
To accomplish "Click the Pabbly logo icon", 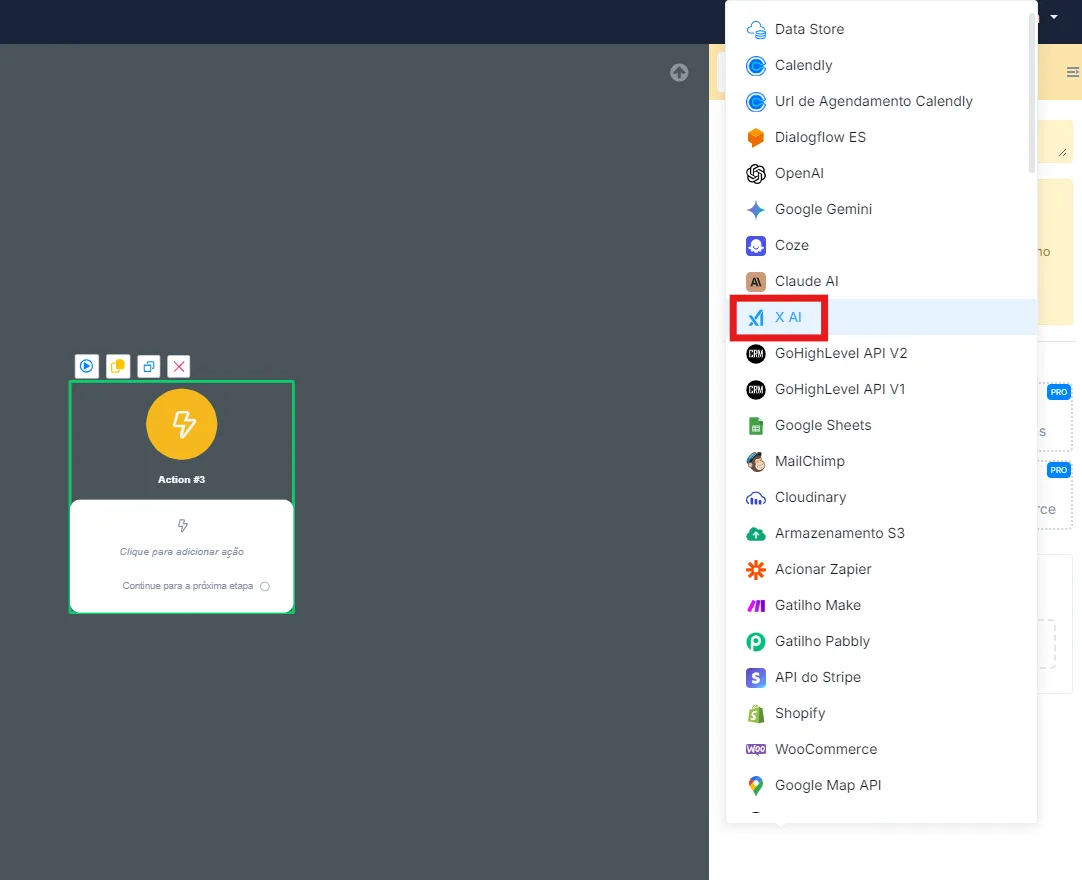I will (x=756, y=642).
